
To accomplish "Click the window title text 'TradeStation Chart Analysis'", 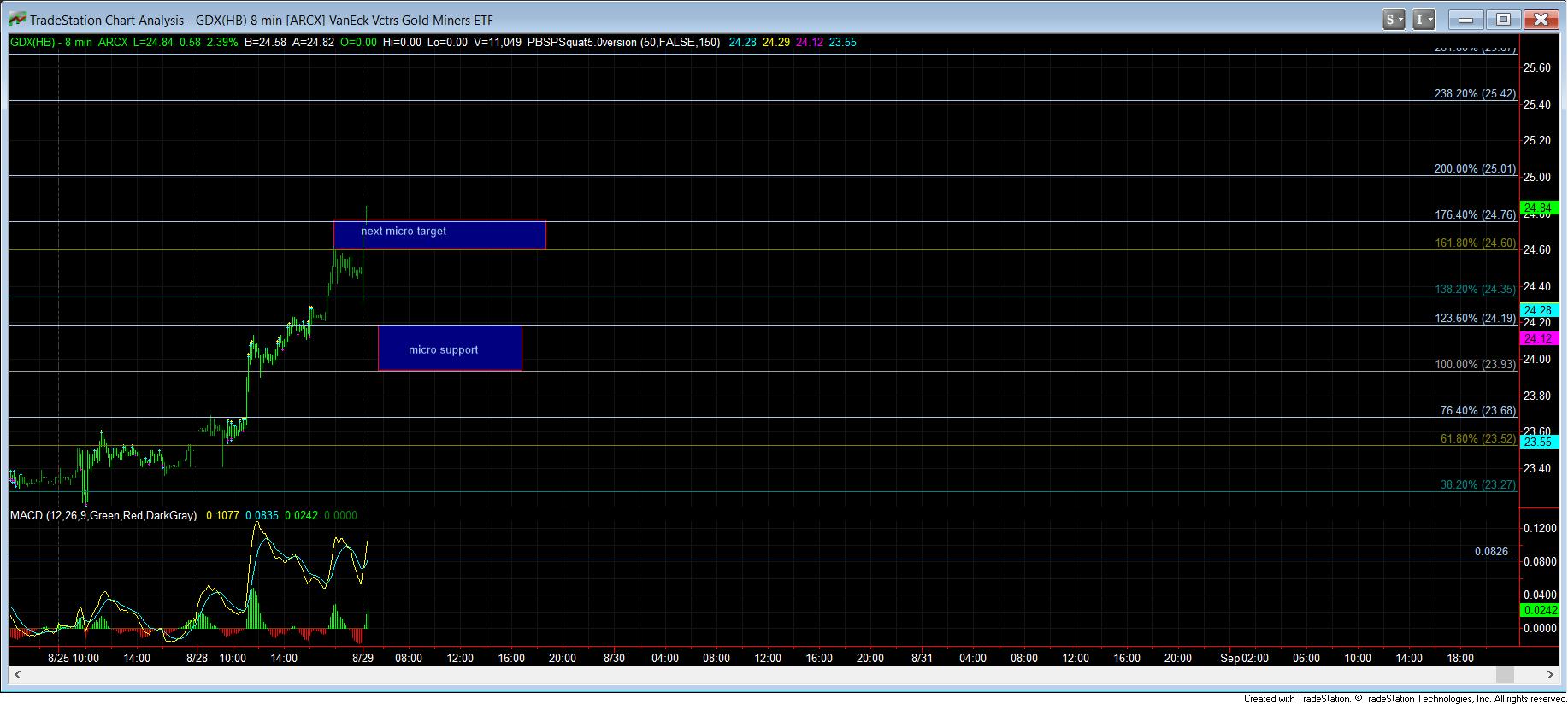I will (107, 20).
